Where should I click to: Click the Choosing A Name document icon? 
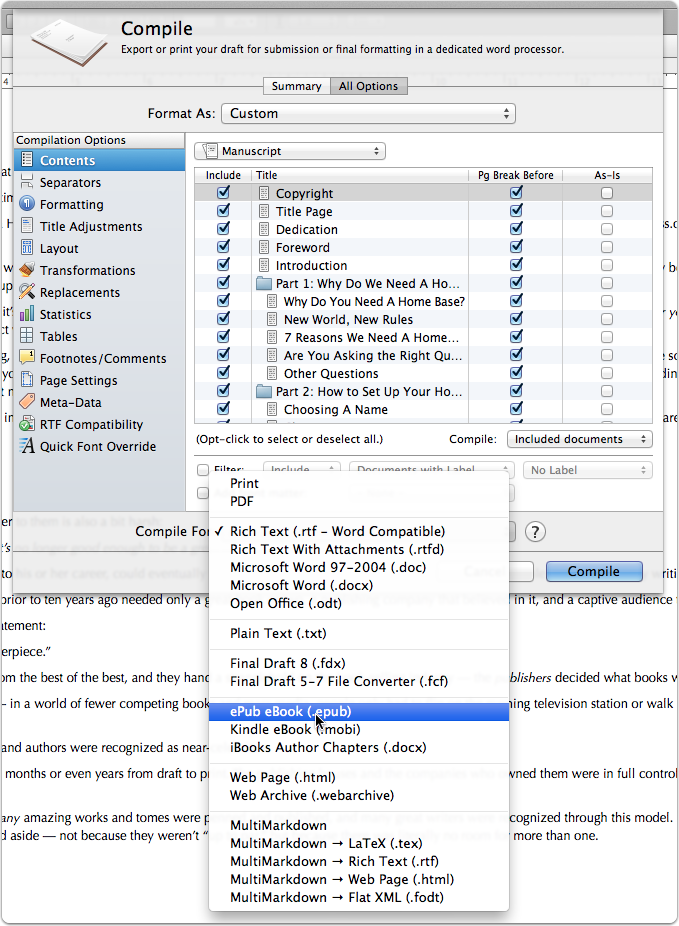pos(272,409)
